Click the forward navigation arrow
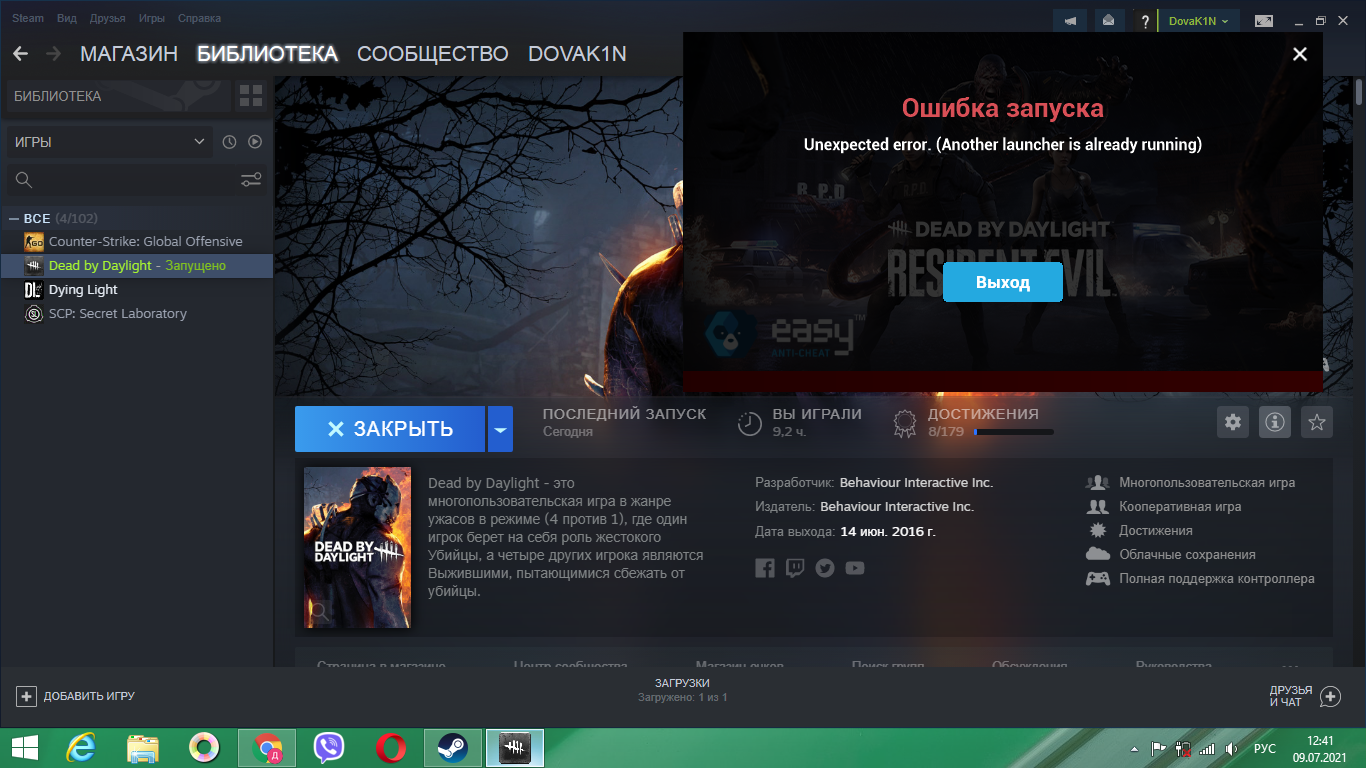The width and height of the screenshot is (1366, 768). point(53,54)
